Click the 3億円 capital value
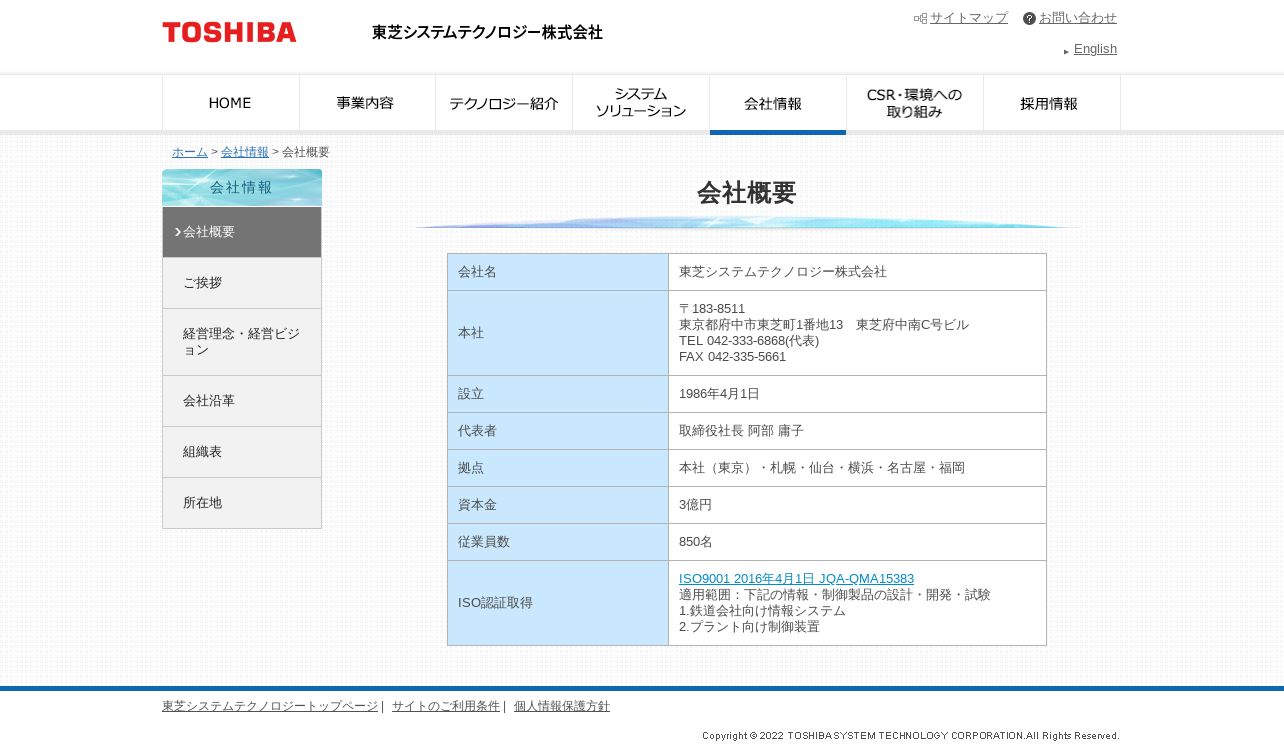The height and width of the screenshot is (754, 1284). [695, 505]
